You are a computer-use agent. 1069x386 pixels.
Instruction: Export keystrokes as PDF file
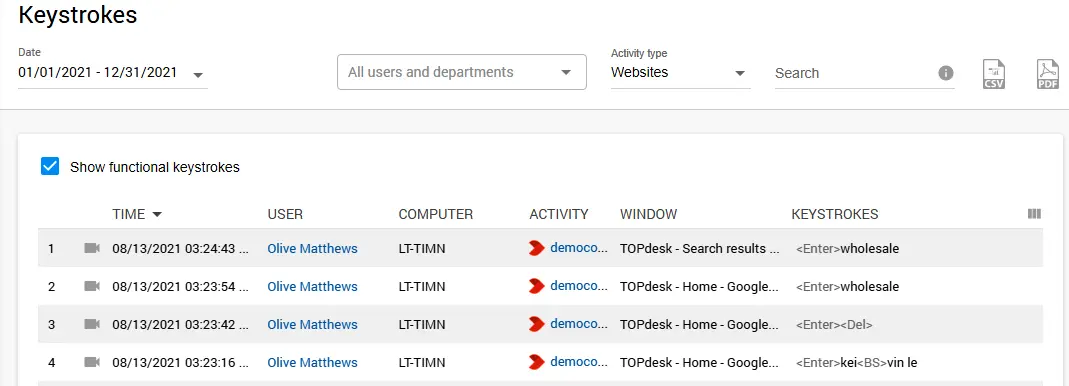1049,74
